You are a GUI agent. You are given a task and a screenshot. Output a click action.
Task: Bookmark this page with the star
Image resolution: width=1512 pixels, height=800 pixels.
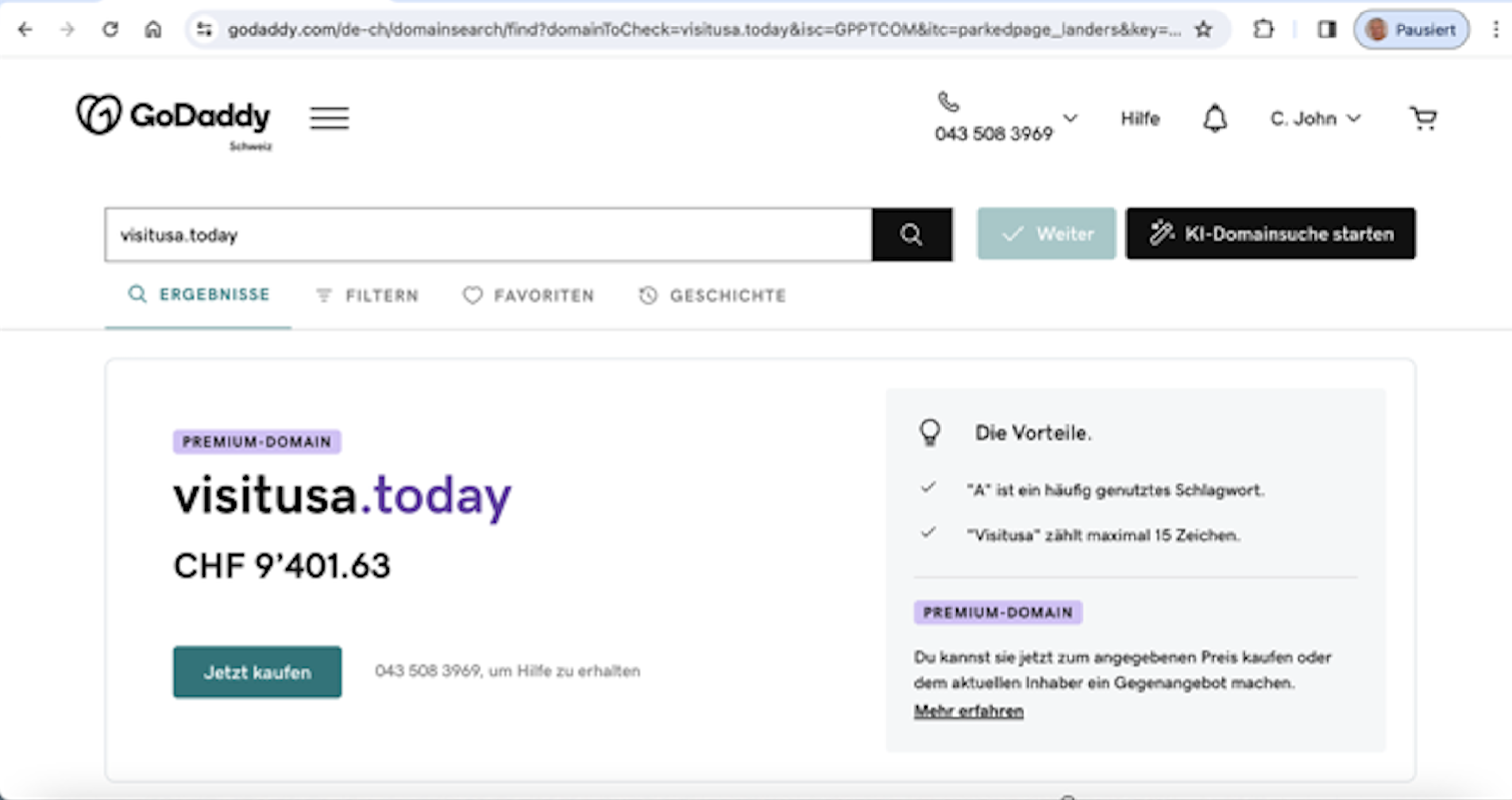tap(1204, 29)
